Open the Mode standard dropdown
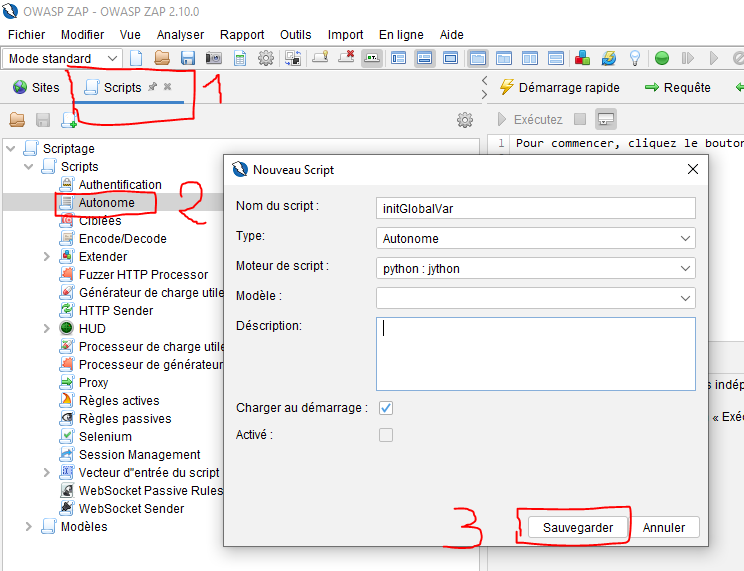744x571 pixels. [62, 58]
